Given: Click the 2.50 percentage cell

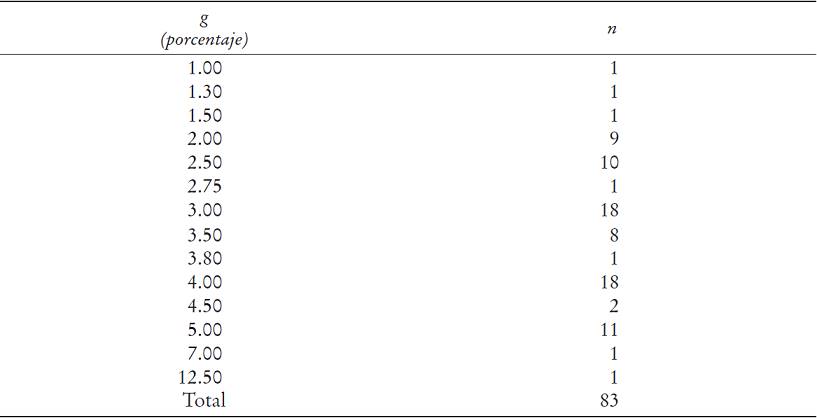Looking at the screenshot, I should coord(204,163).
